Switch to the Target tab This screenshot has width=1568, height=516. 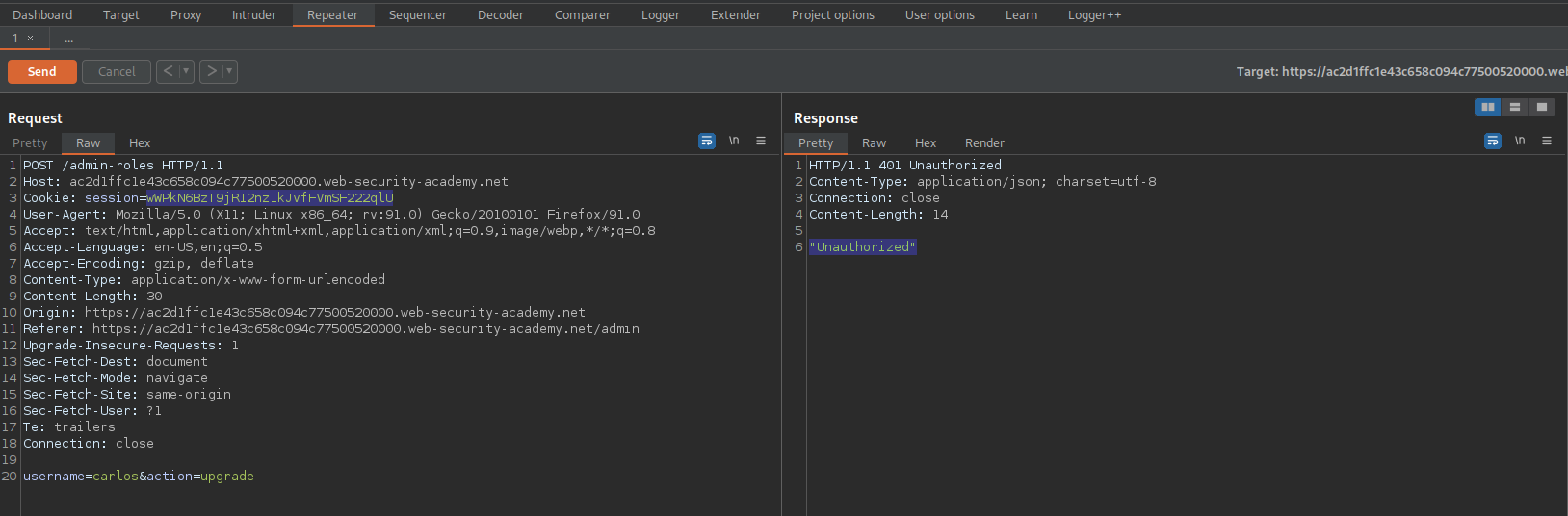click(121, 14)
